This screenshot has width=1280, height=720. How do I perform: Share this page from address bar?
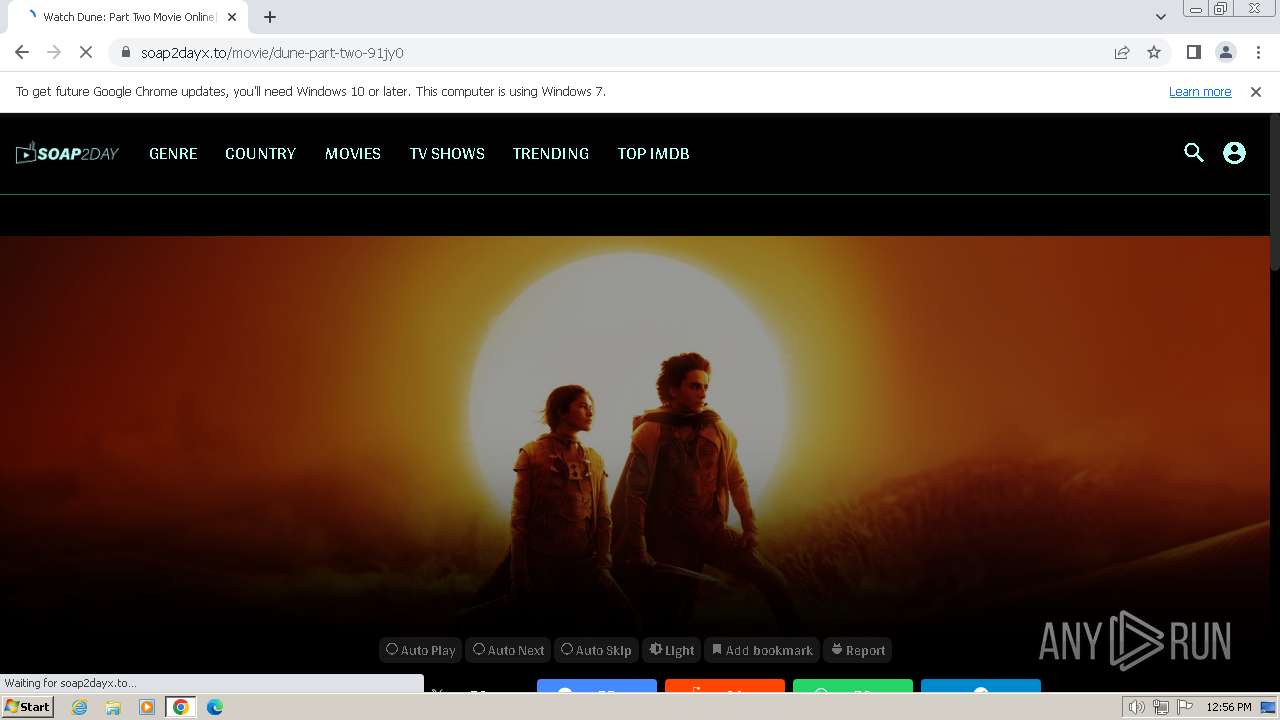point(1122,52)
